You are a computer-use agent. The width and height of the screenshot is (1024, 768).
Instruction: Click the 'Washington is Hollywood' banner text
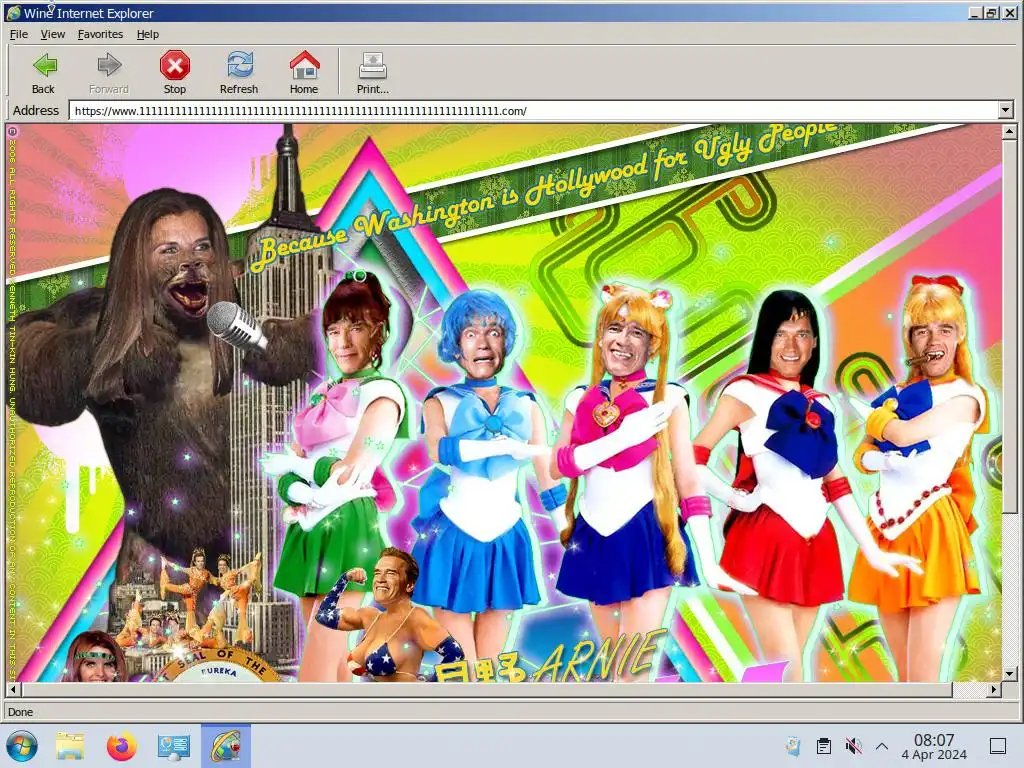click(x=545, y=196)
